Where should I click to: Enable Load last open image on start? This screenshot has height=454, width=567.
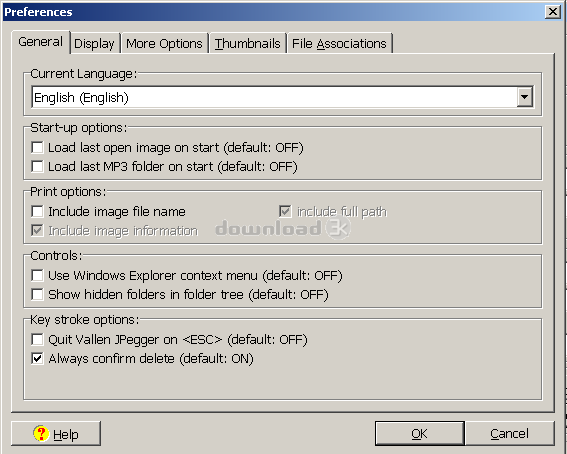click(x=37, y=147)
